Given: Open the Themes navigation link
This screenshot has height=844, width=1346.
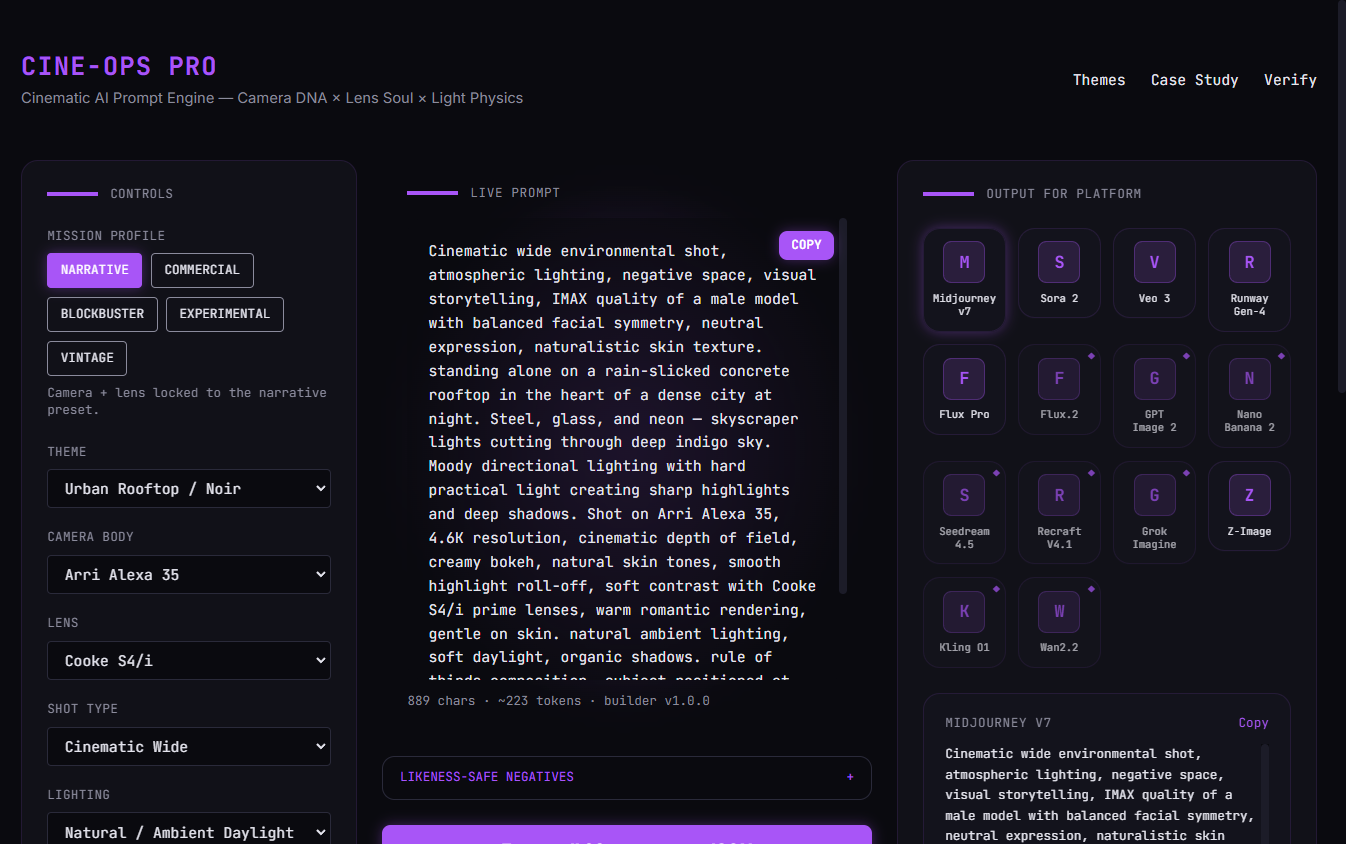Looking at the screenshot, I should pos(1099,80).
